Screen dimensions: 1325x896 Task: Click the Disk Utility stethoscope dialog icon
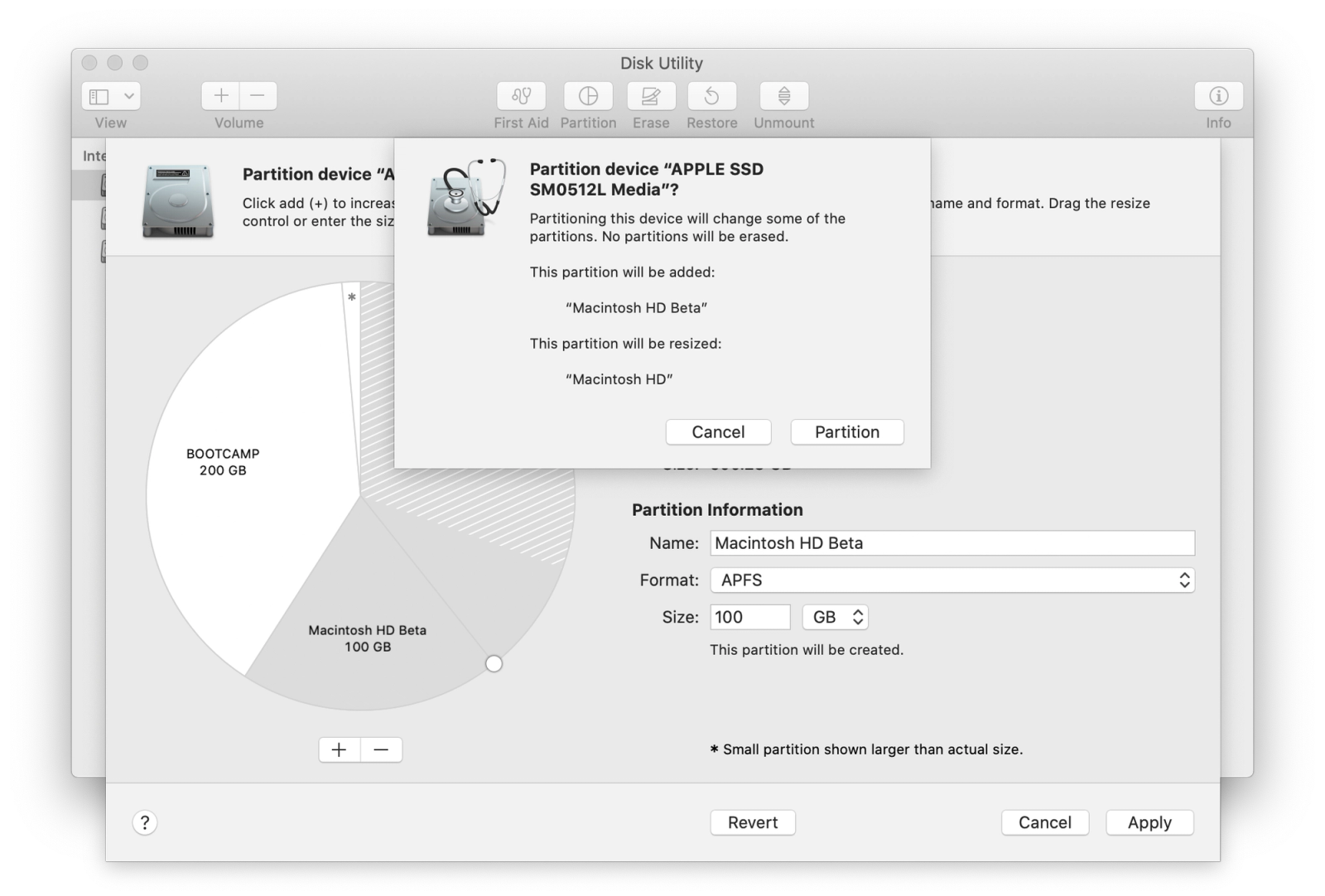466,197
